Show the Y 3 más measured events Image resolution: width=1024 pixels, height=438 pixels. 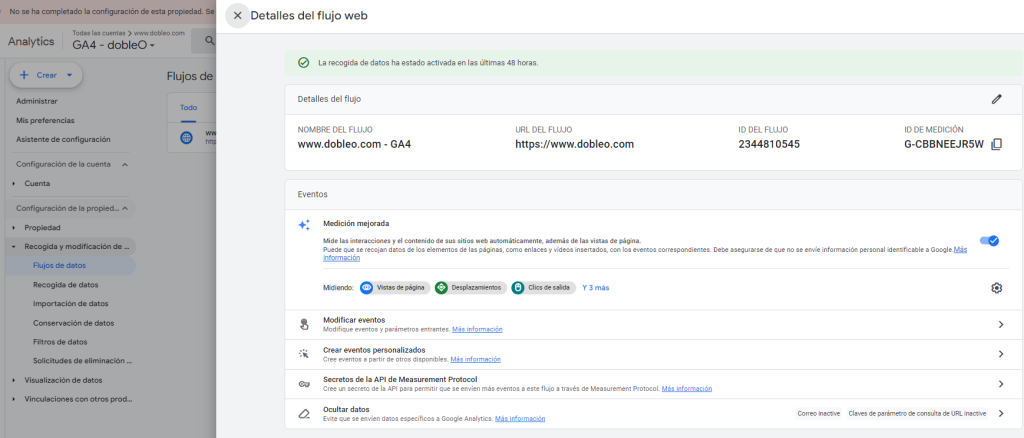click(x=595, y=288)
